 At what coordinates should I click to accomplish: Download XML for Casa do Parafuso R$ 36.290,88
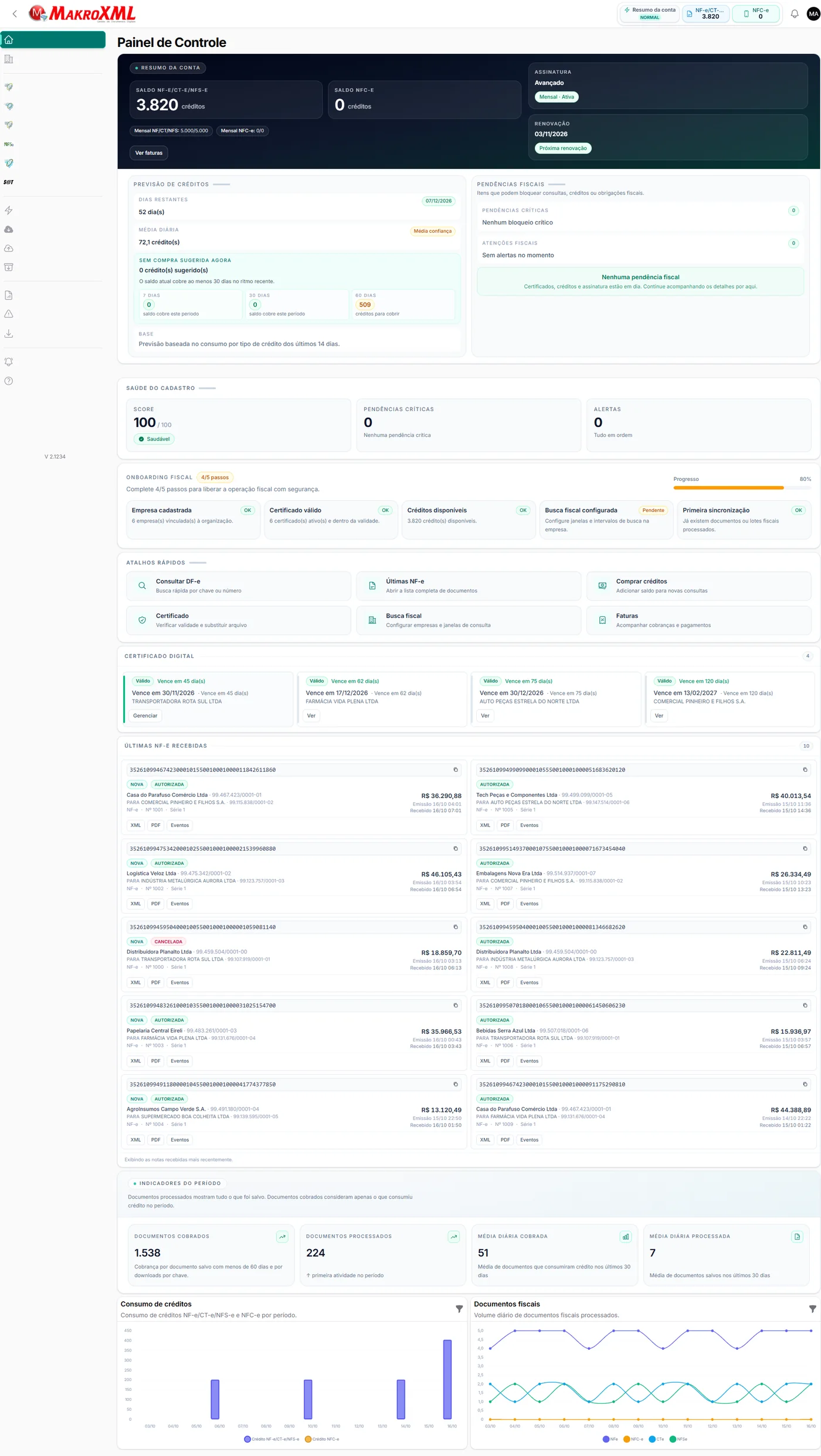coord(135,825)
